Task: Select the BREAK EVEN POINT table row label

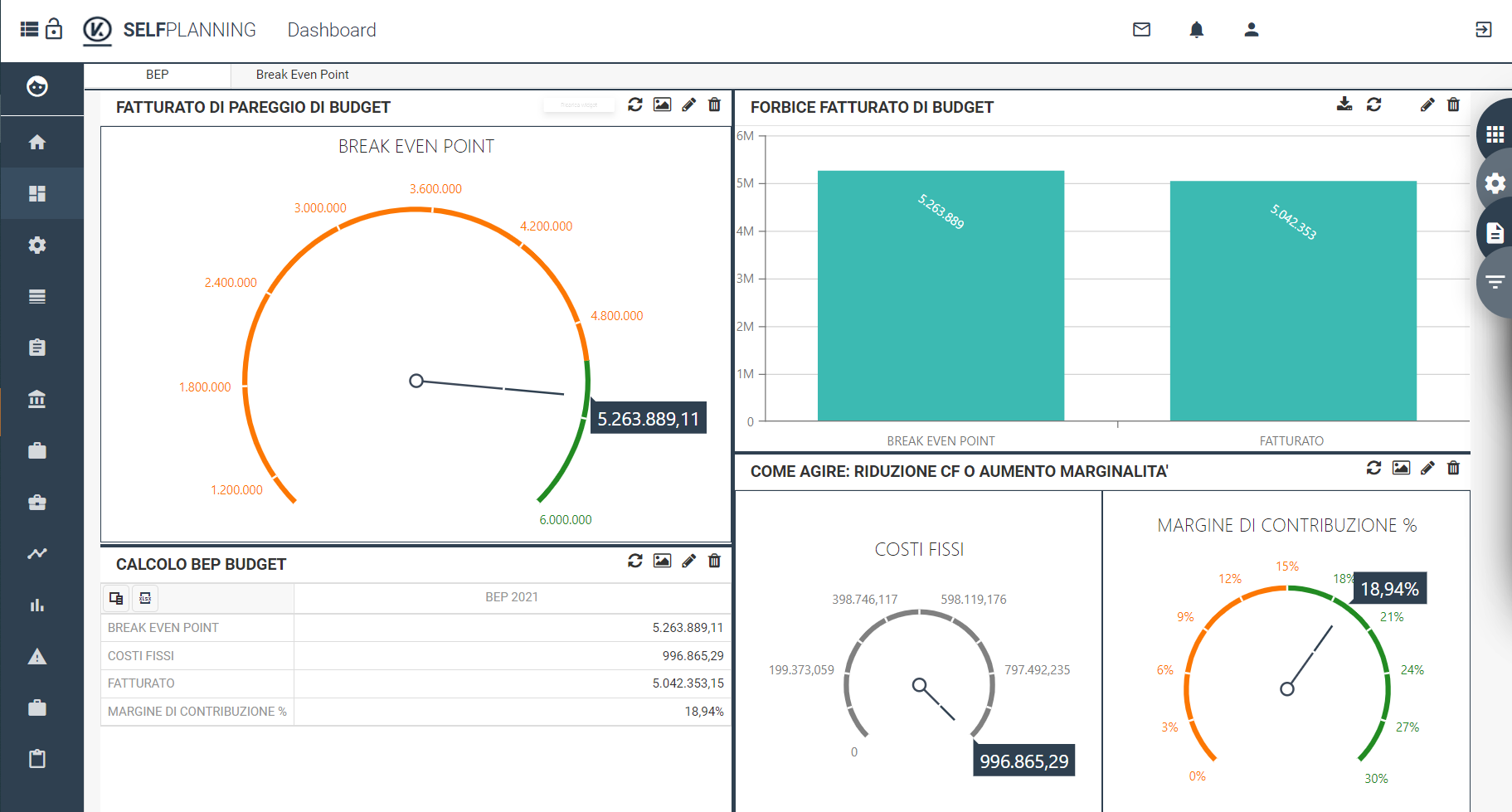Action: pos(163,628)
